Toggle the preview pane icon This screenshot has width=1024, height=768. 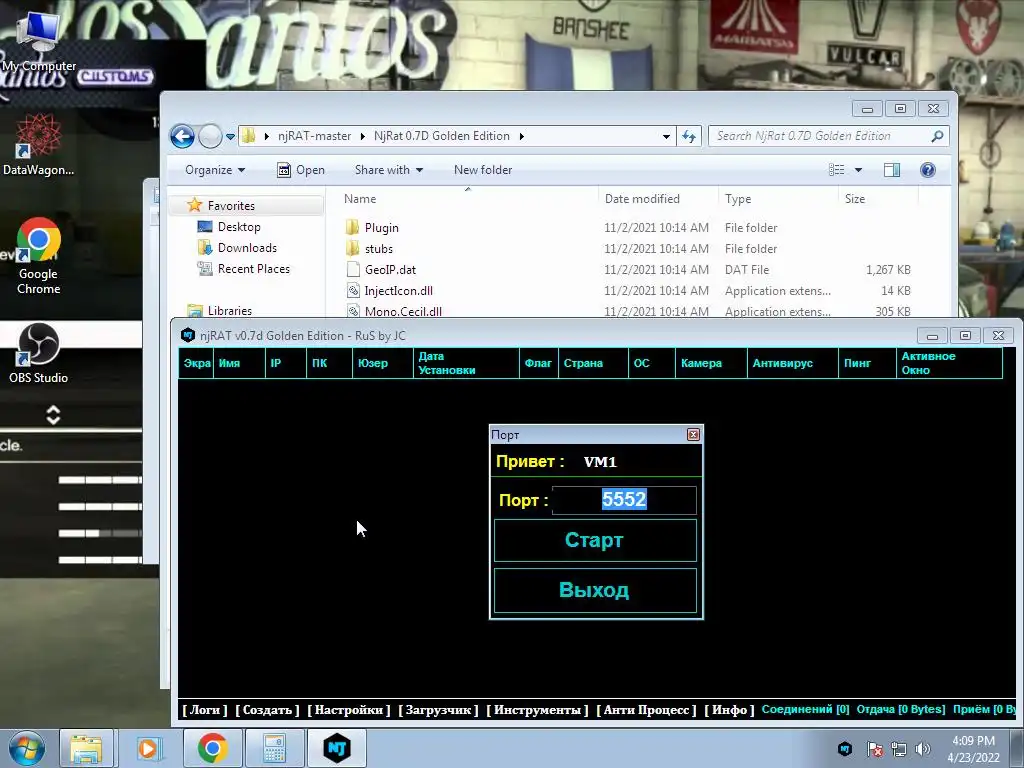click(x=891, y=170)
